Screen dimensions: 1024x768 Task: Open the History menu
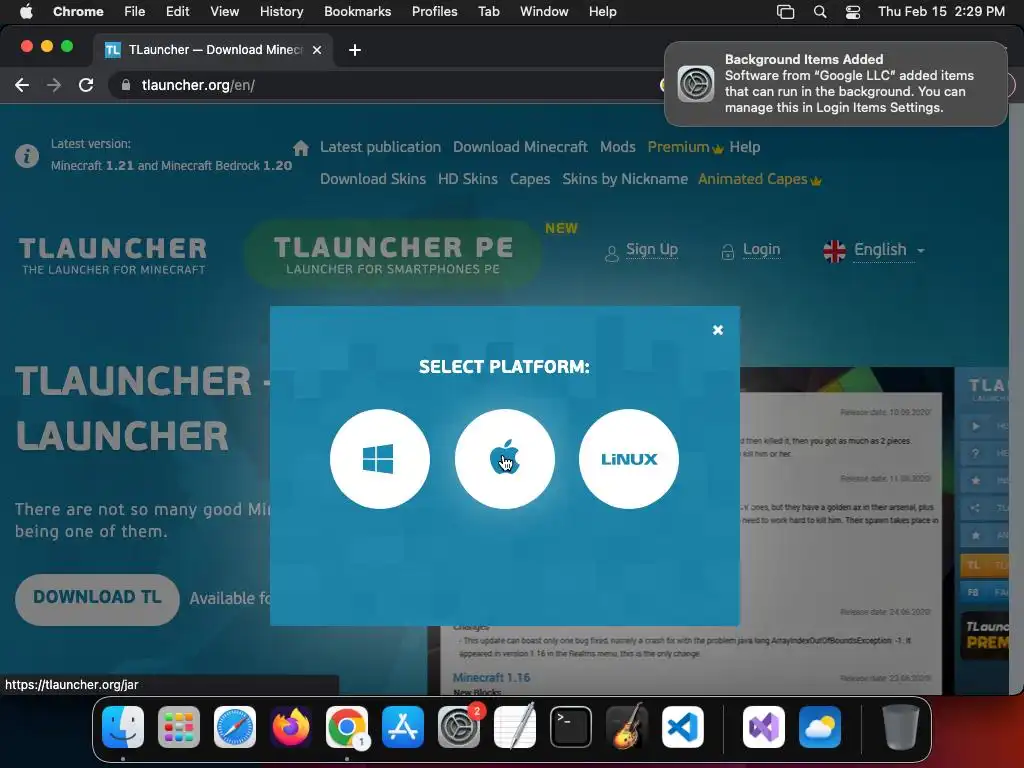(x=281, y=11)
